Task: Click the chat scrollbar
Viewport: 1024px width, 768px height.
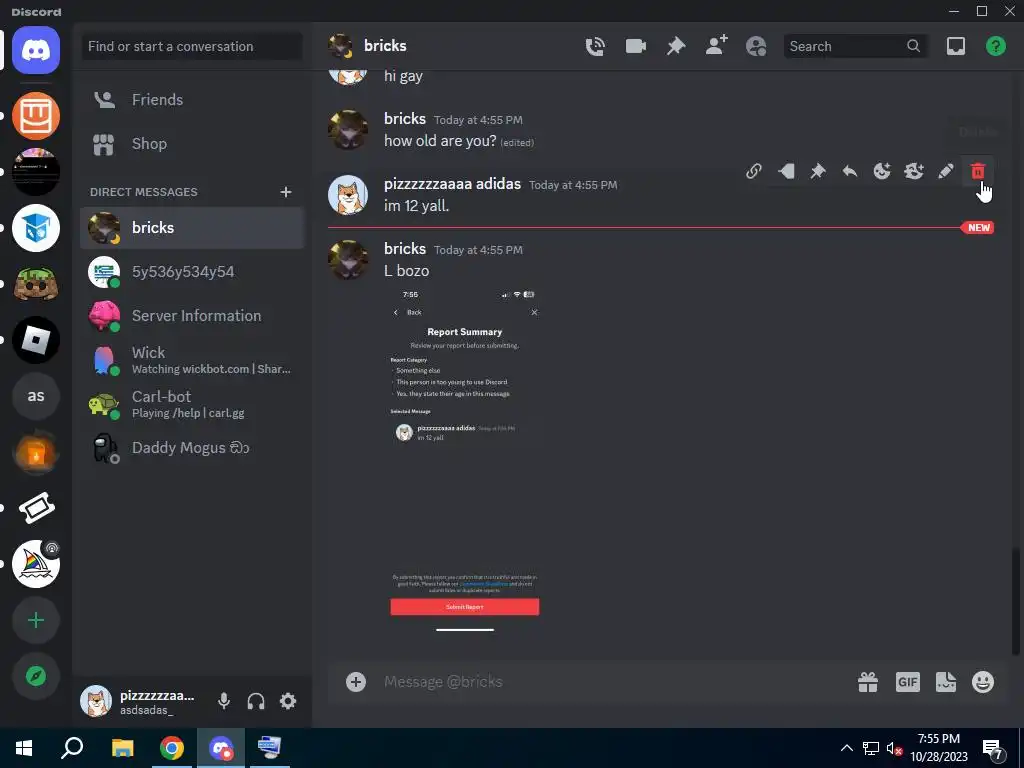Action: click(1015, 601)
